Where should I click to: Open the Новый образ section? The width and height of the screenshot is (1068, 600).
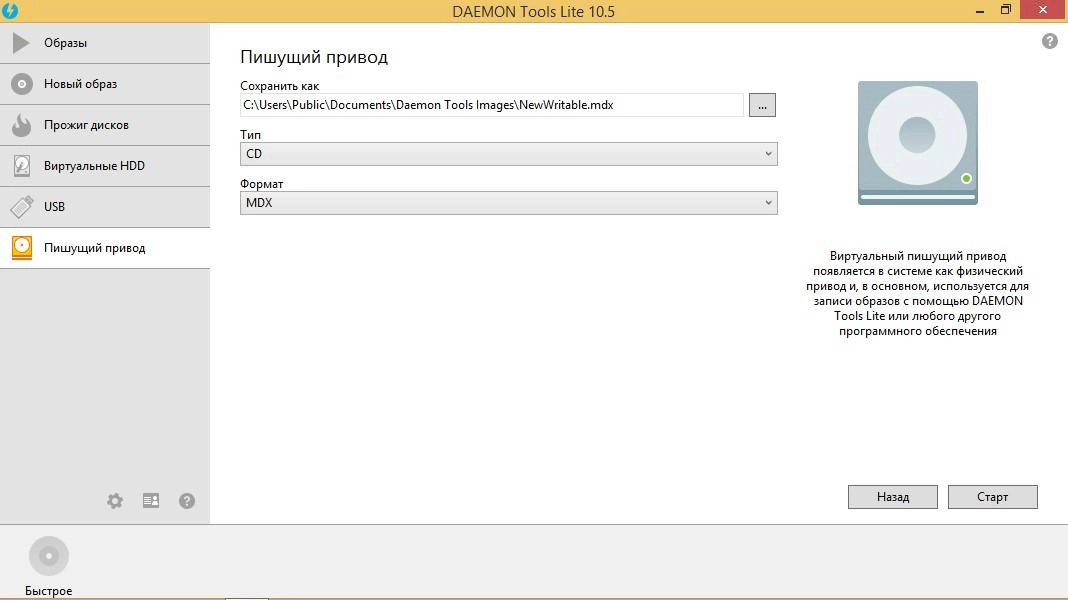[x=105, y=84]
